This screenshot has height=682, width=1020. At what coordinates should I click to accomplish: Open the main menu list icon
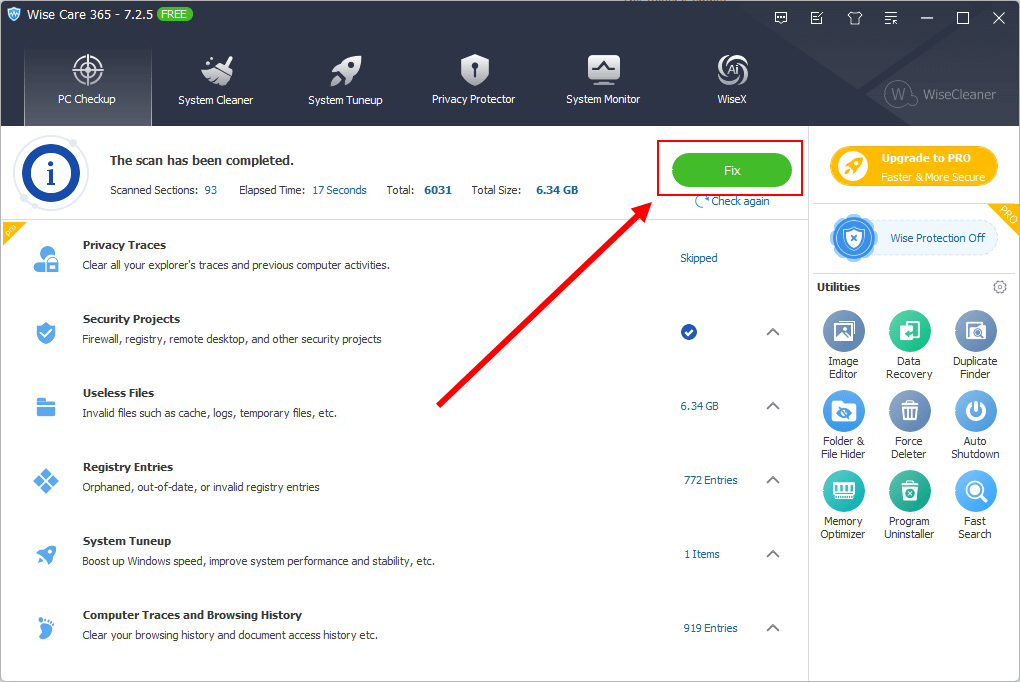coord(891,18)
